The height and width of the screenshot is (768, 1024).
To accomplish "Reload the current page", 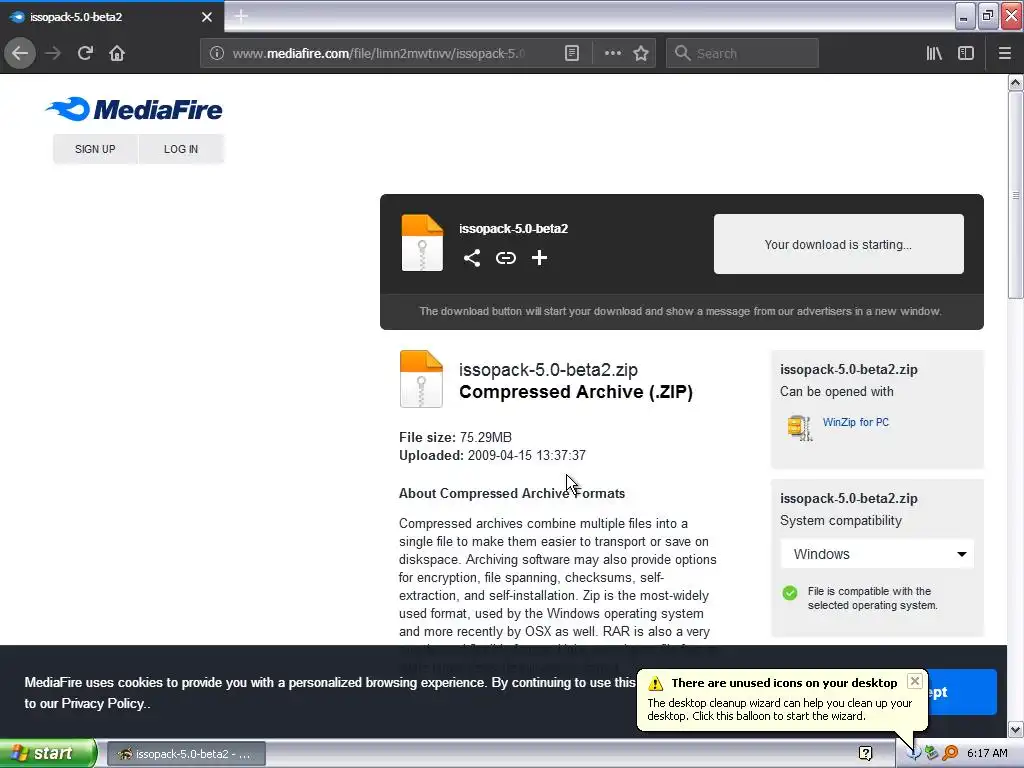I will click(x=85, y=53).
